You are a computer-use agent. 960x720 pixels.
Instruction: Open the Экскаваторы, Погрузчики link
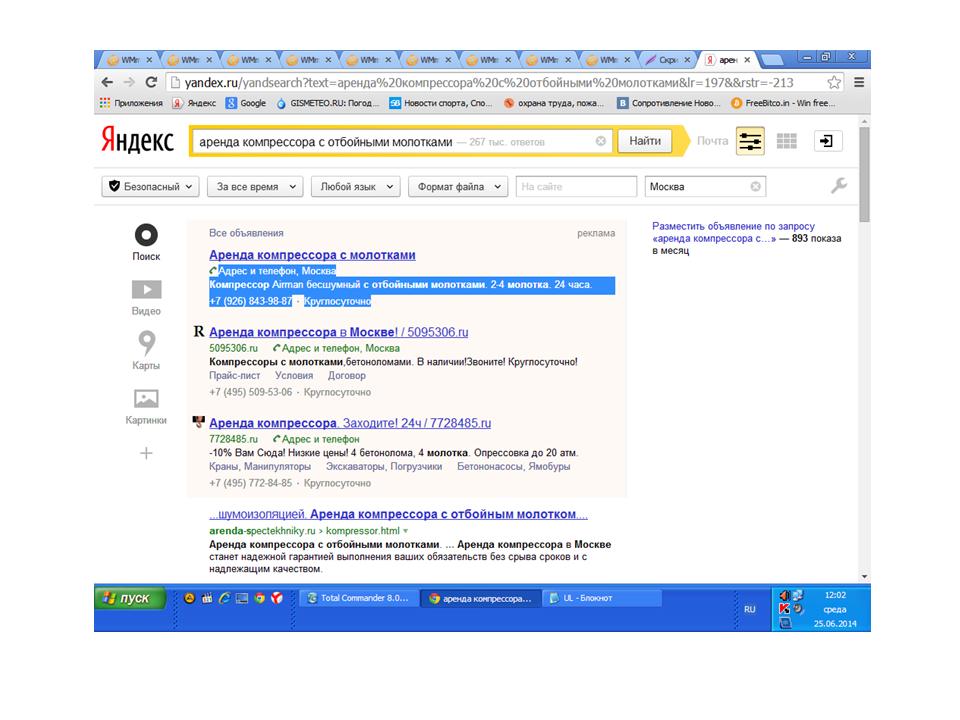coord(384,467)
